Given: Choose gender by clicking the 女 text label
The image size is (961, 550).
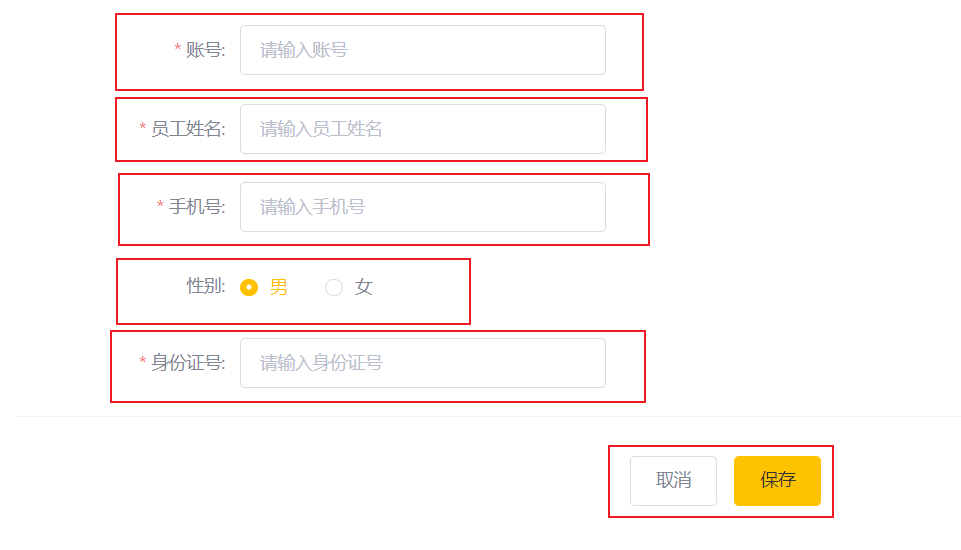Looking at the screenshot, I should pos(363,286).
